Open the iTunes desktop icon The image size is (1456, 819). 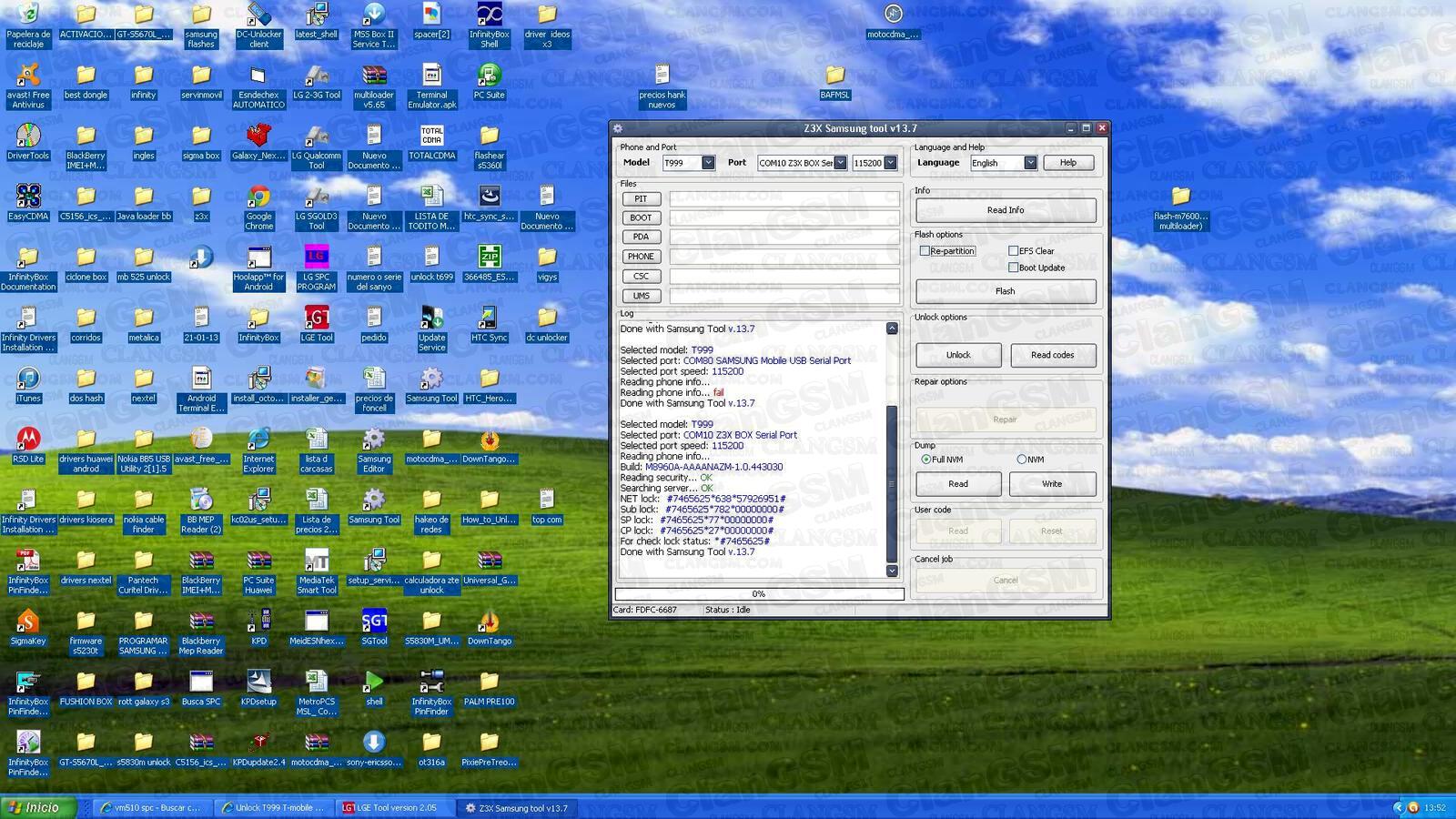(28, 385)
